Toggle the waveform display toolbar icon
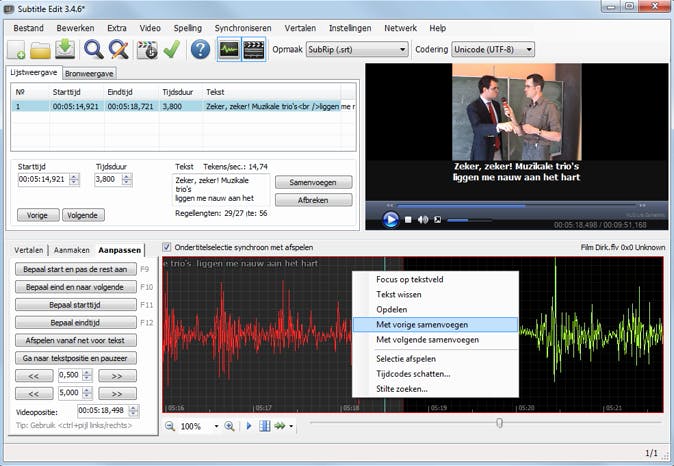This screenshot has height=466, width=674. click(x=229, y=49)
